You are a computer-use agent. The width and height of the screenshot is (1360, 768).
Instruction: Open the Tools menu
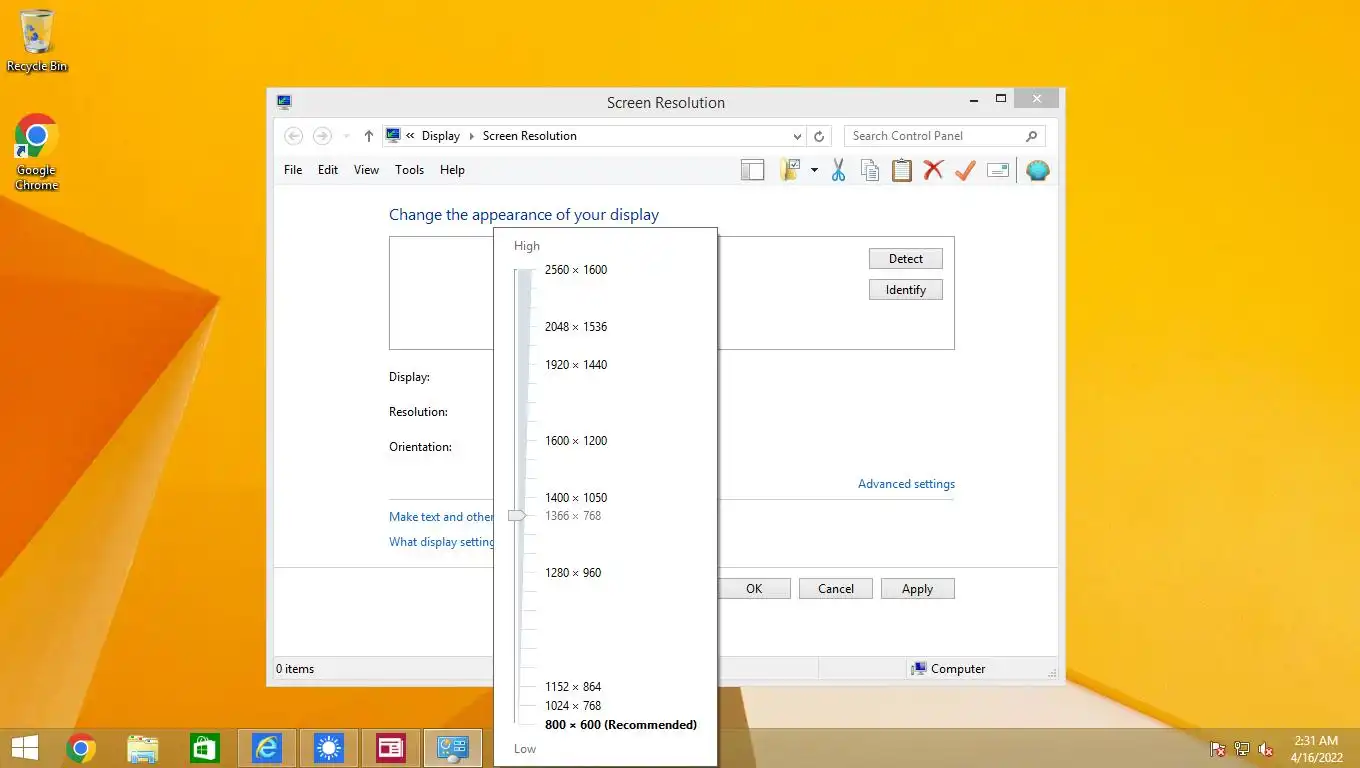click(409, 170)
